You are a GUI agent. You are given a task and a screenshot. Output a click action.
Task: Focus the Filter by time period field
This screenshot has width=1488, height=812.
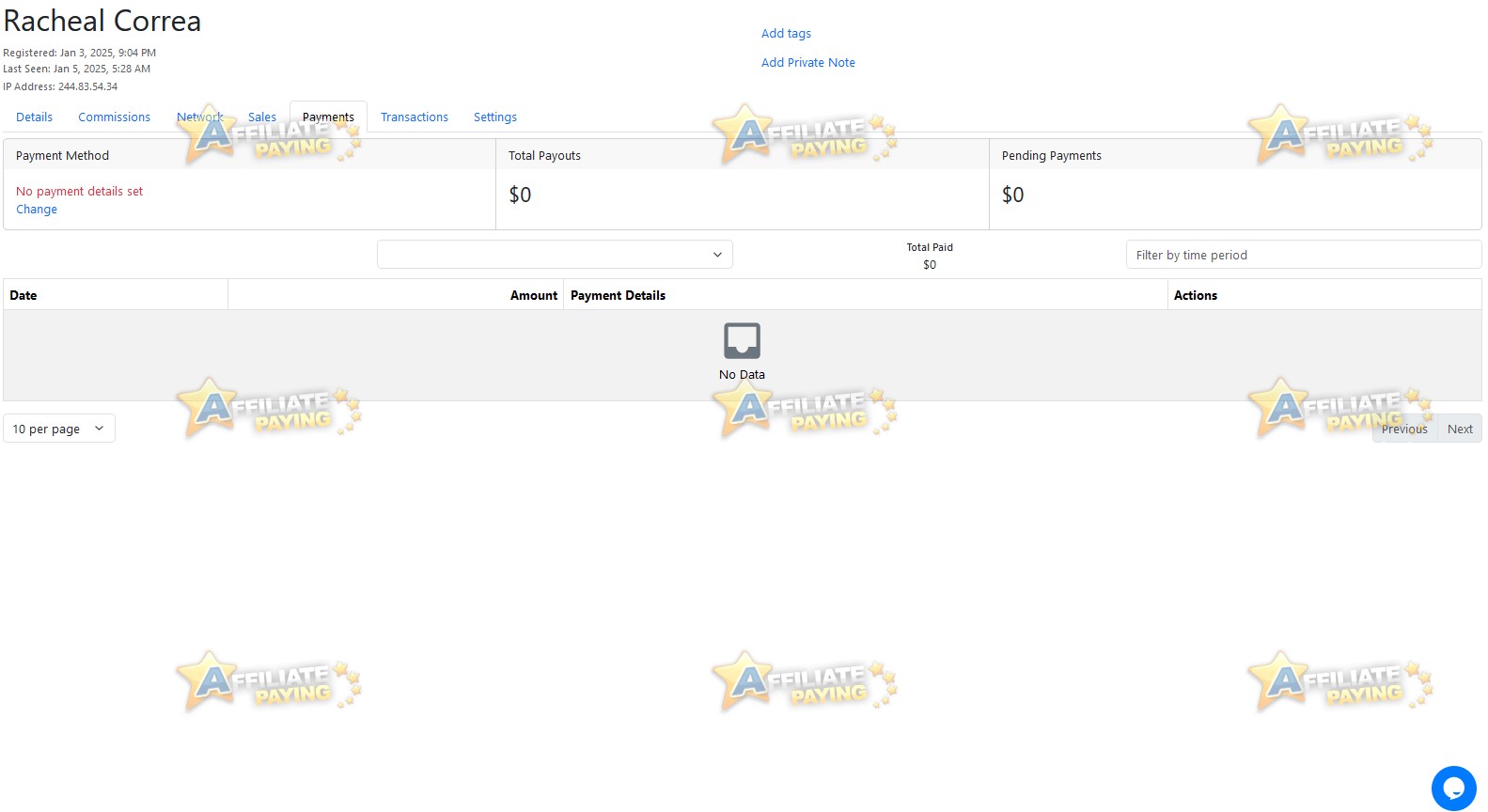1304,255
